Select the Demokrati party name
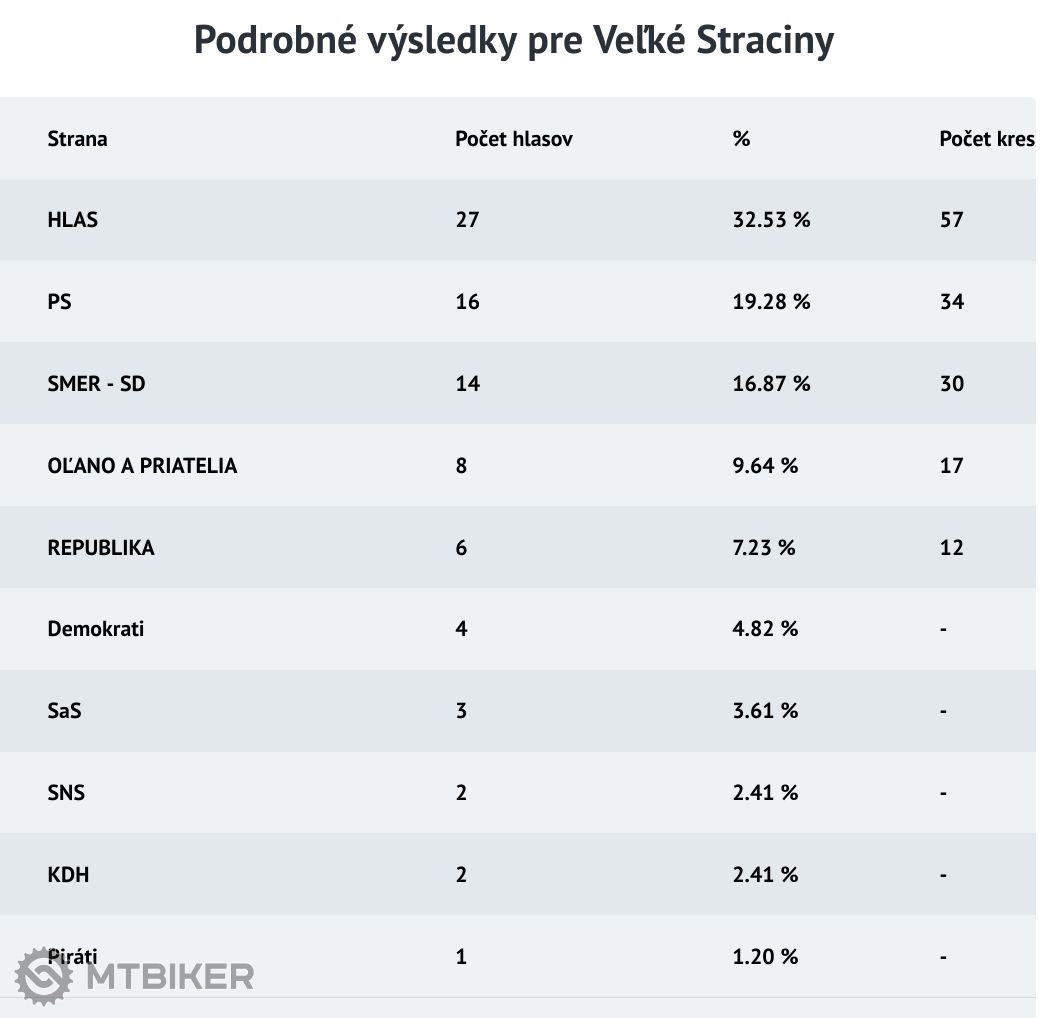 [x=96, y=629]
